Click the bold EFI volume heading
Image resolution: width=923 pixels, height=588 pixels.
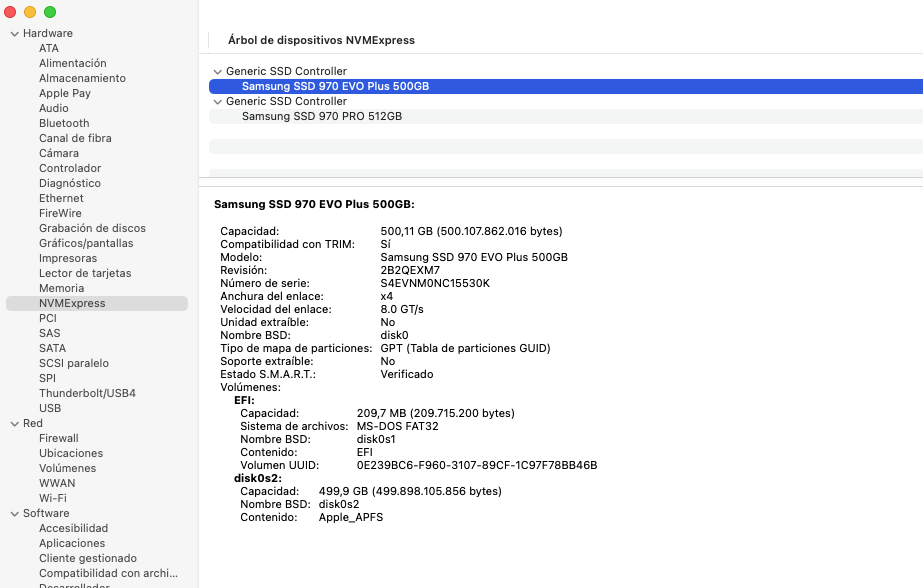point(244,400)
